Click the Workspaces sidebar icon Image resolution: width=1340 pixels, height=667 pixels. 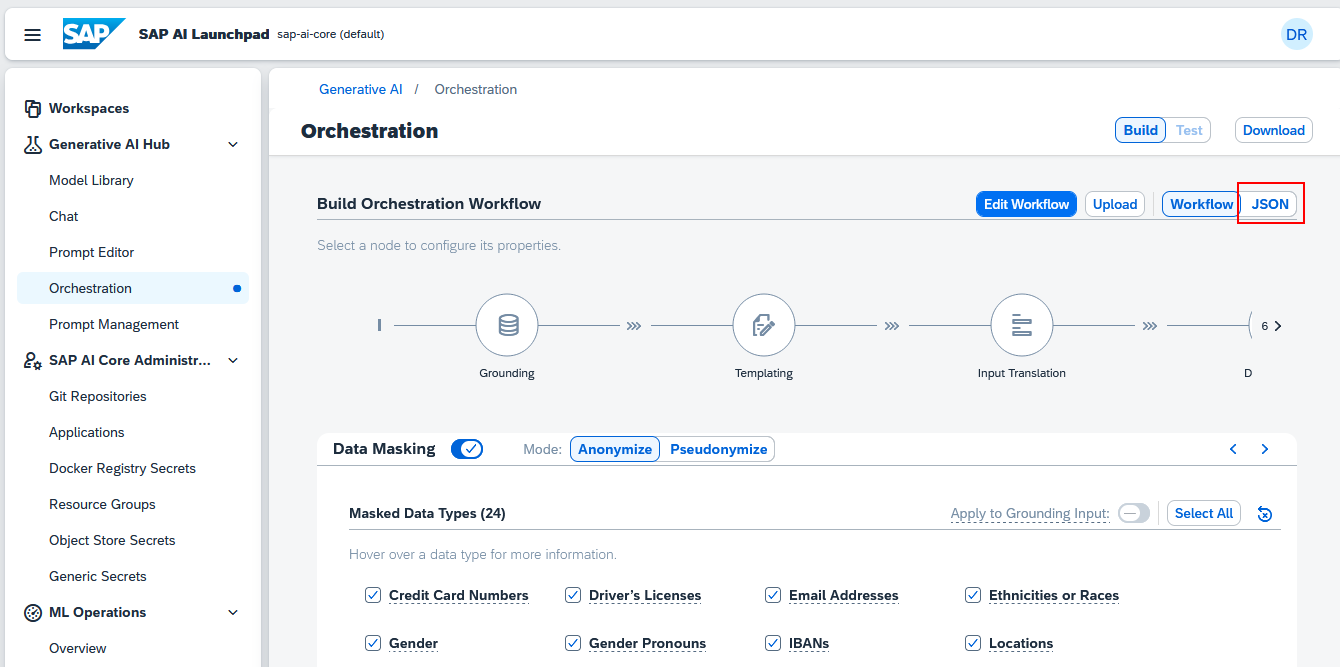tap(32, 108)
